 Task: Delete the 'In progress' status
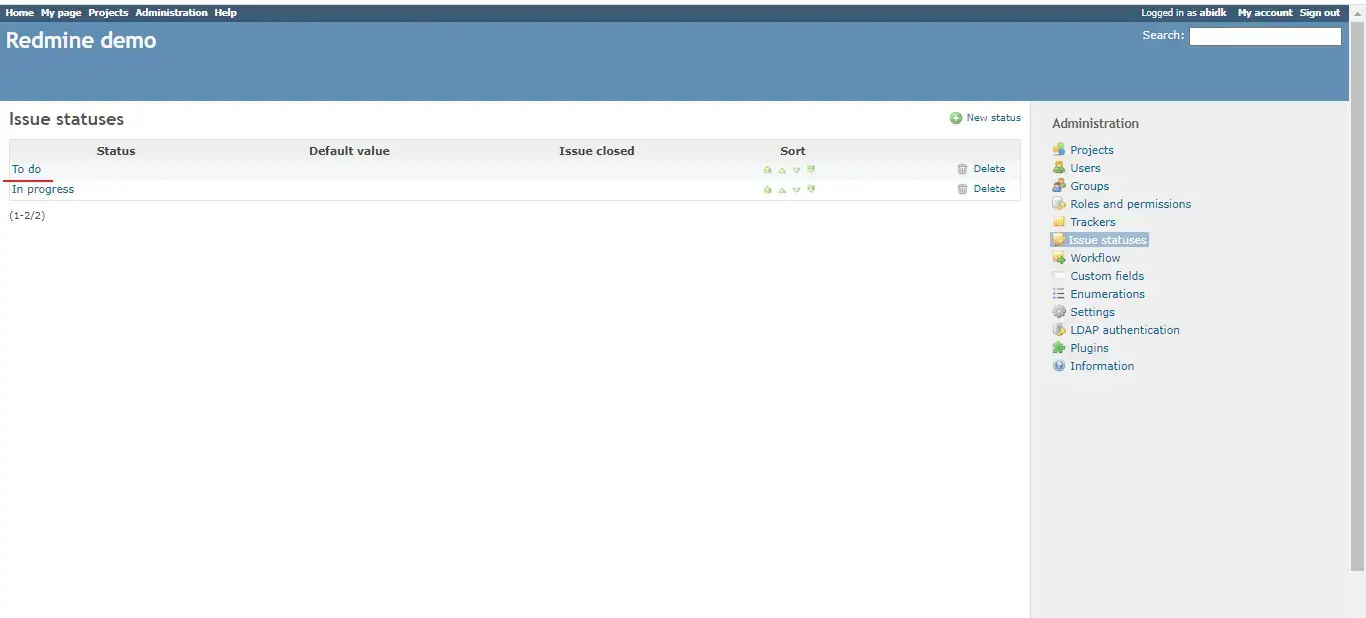click(x=989, y=189)
